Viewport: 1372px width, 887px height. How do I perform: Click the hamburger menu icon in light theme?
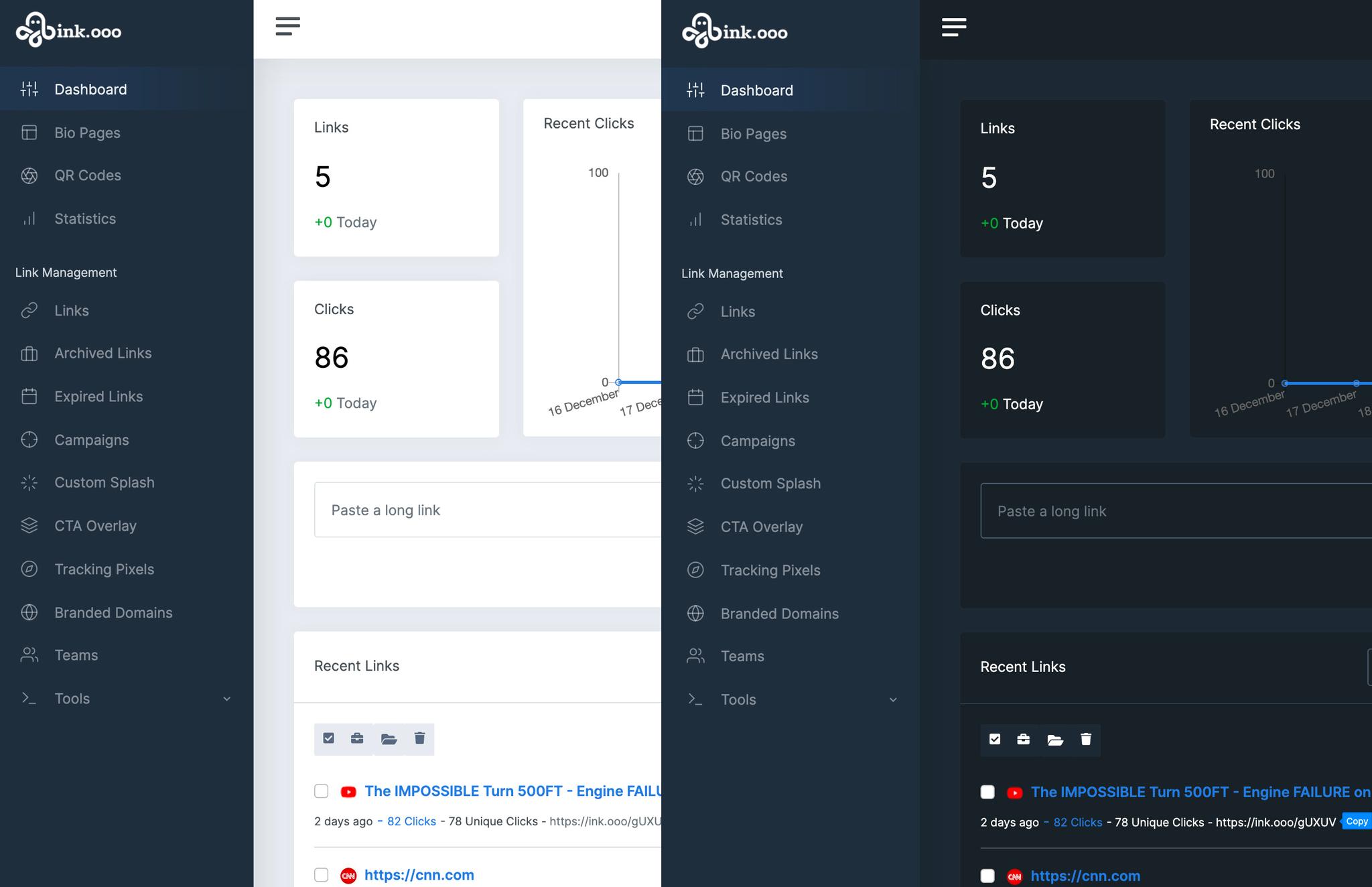point(287,26)
